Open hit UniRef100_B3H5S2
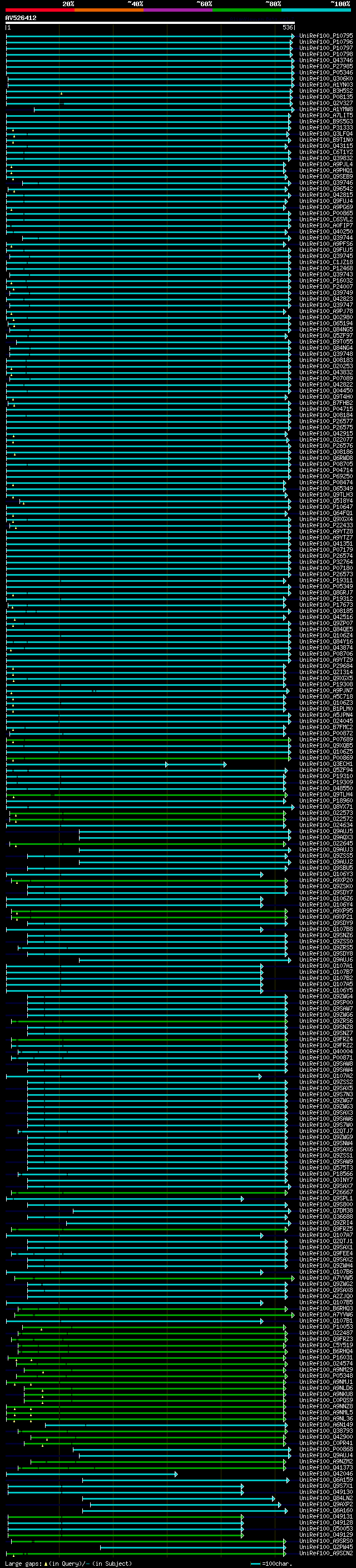Viewport: 356px width, 1568px height. [x=326, y=91]
